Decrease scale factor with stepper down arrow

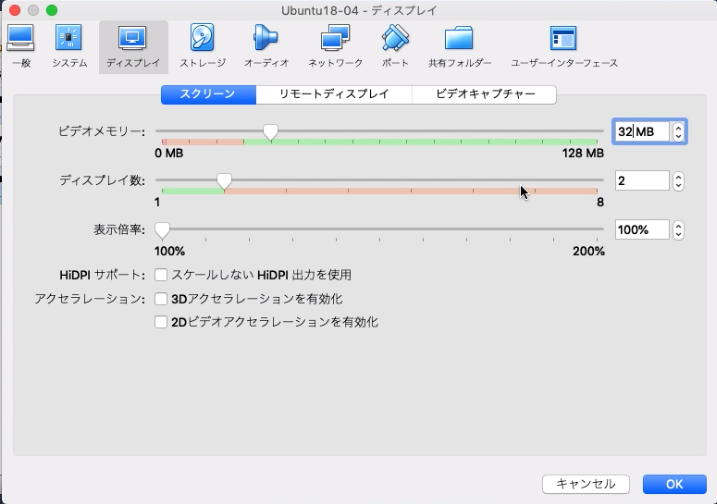tap(679, 234)
